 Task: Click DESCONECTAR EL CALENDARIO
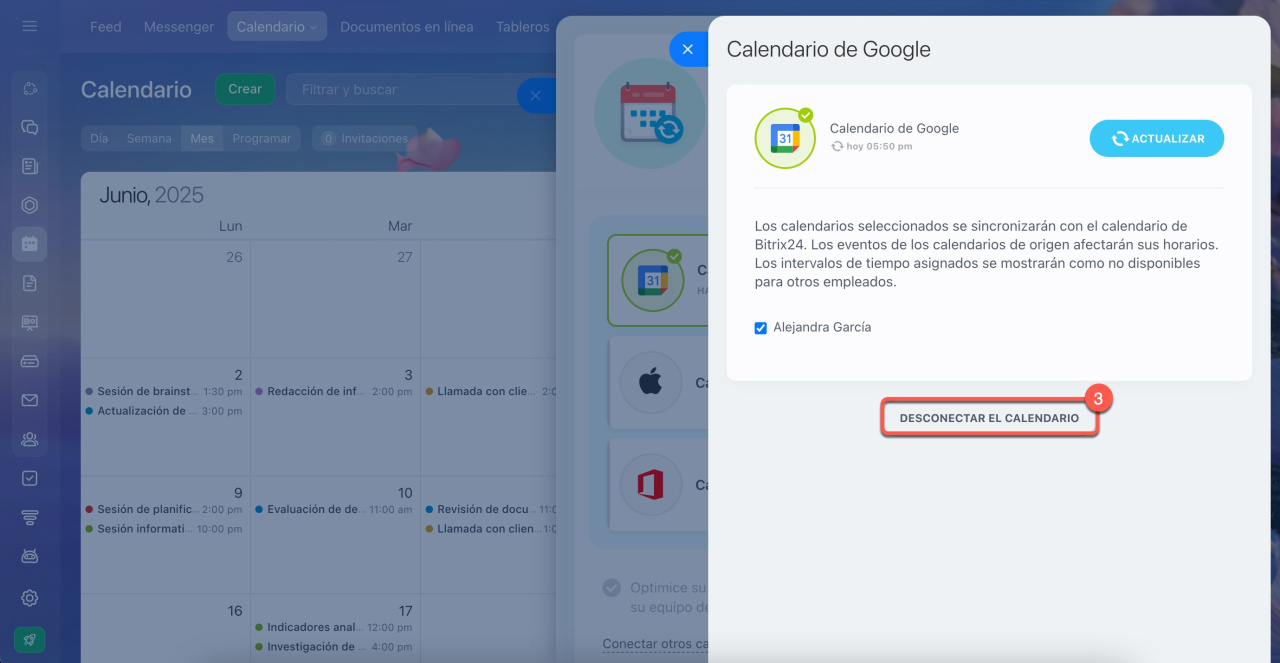pyautogui.click(x=989, y=418)
